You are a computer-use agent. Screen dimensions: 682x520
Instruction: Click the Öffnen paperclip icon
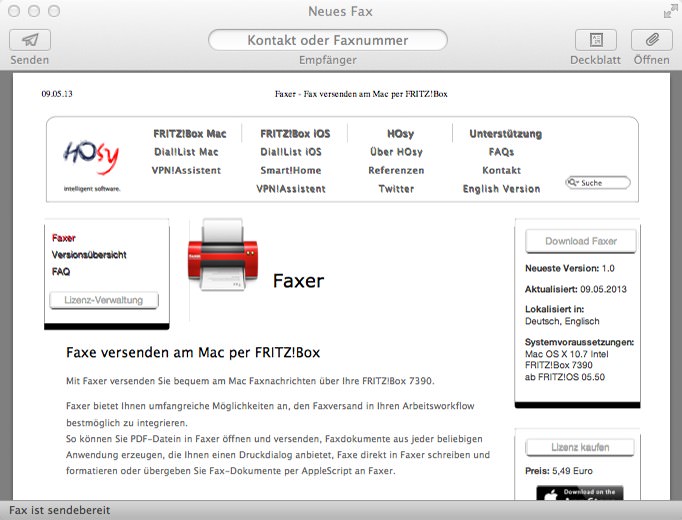(651, 40)
